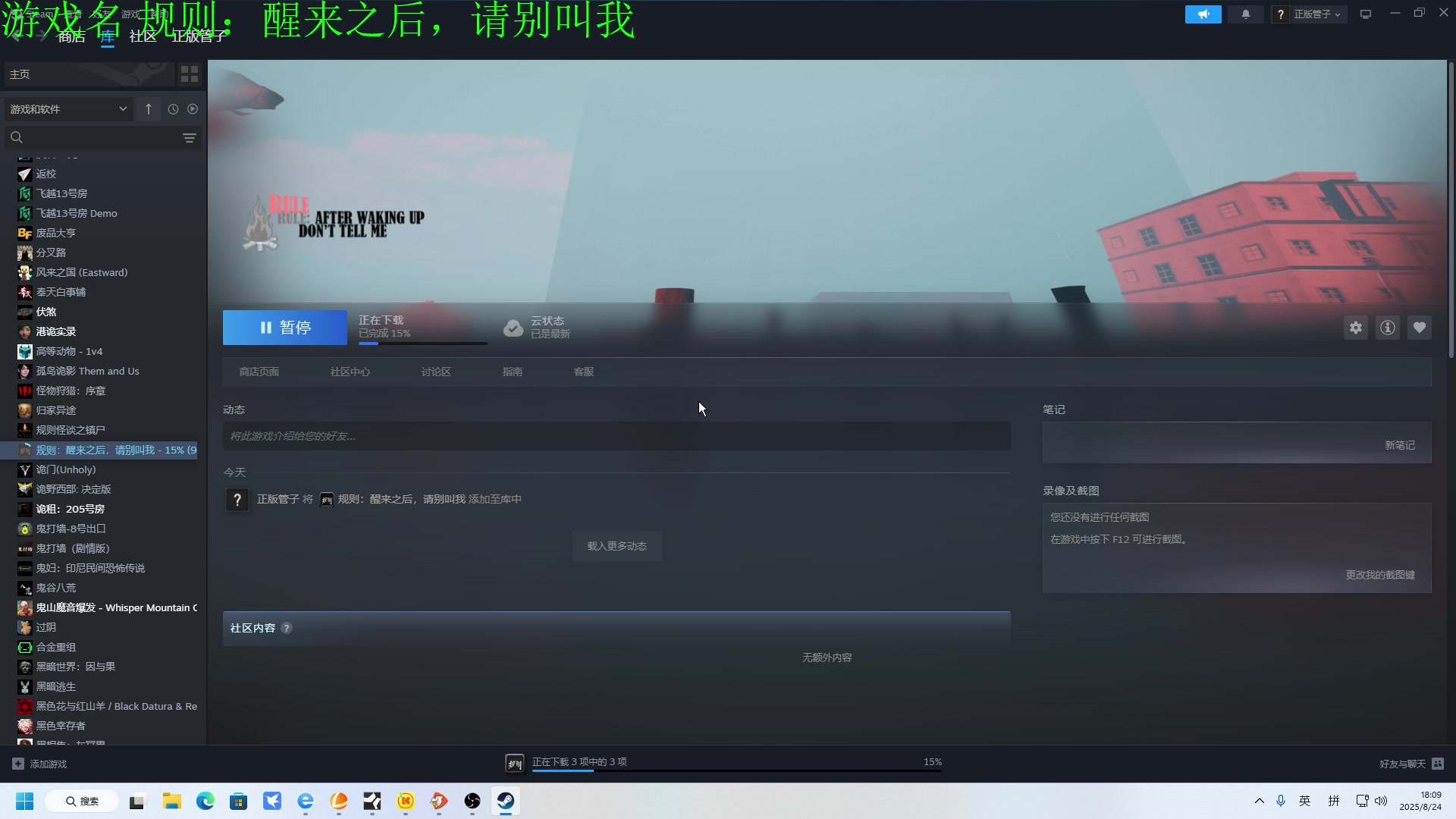The width and height of the screenshot is (1456, 819).
Task: Open the Windows taskbar search box
Action: pos(82,802)
